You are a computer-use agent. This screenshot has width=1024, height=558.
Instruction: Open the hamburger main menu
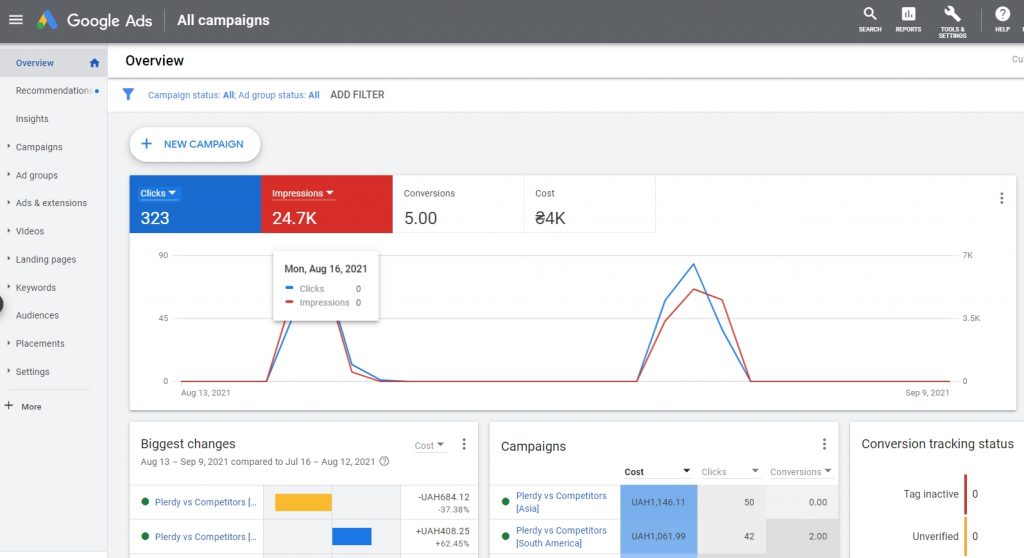(16, 20)
